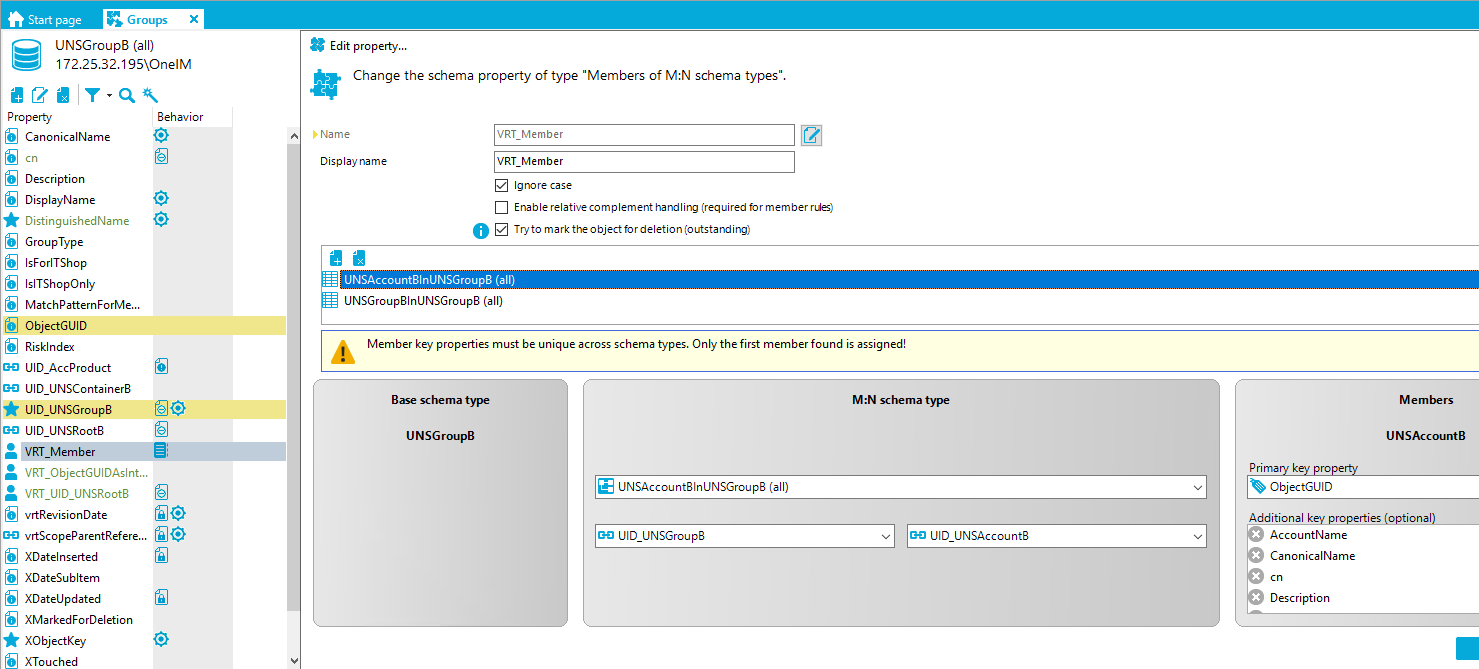The image size is (1479, 669).
Task: Click the delete property toolbar icon
Action: click(x=62, y=94)
